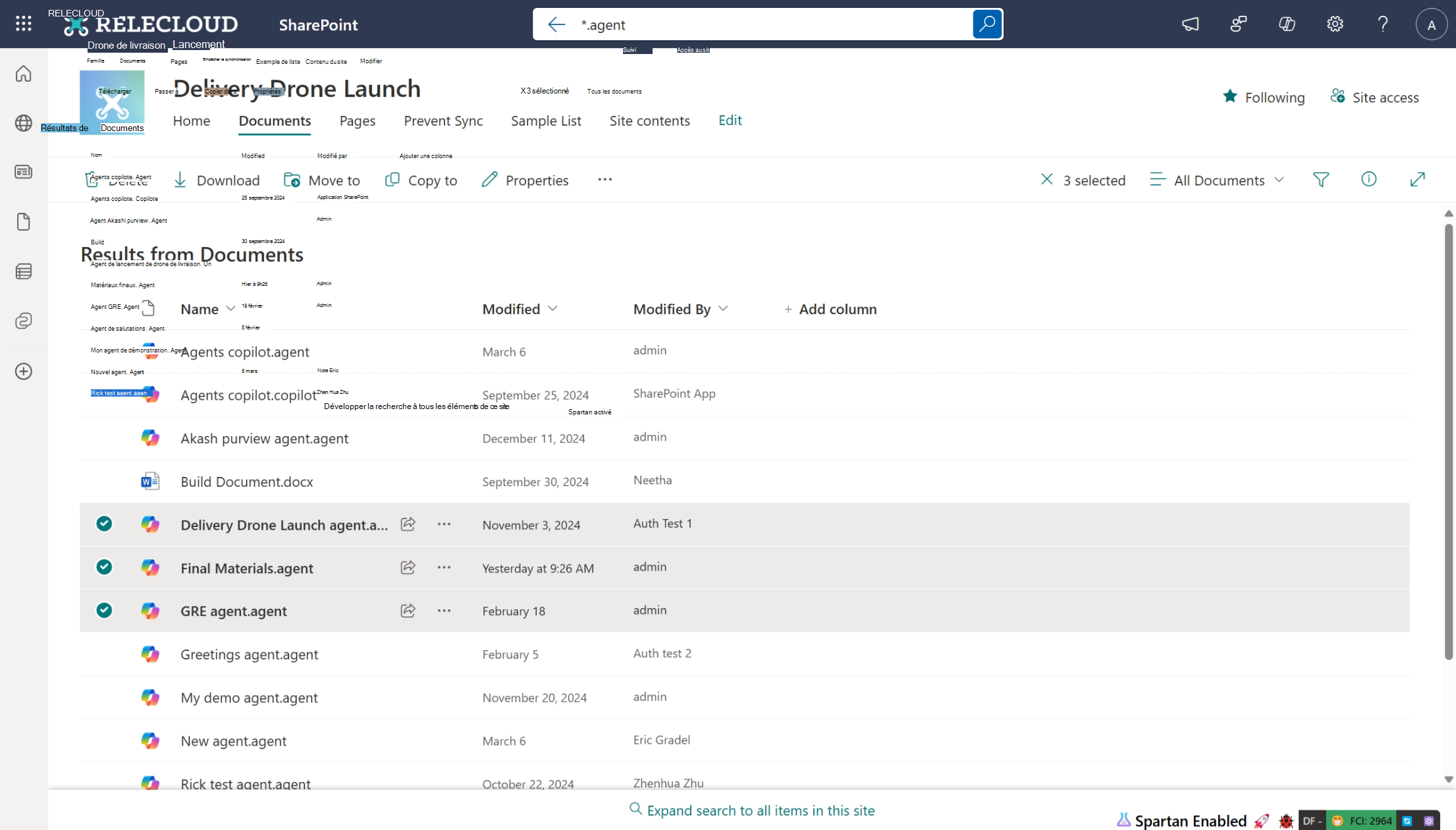Uncheck Delivery Drone Launch agent row
Image resolution: width=1456 pixels, height=830 pixels.
[x=104, y=524]
